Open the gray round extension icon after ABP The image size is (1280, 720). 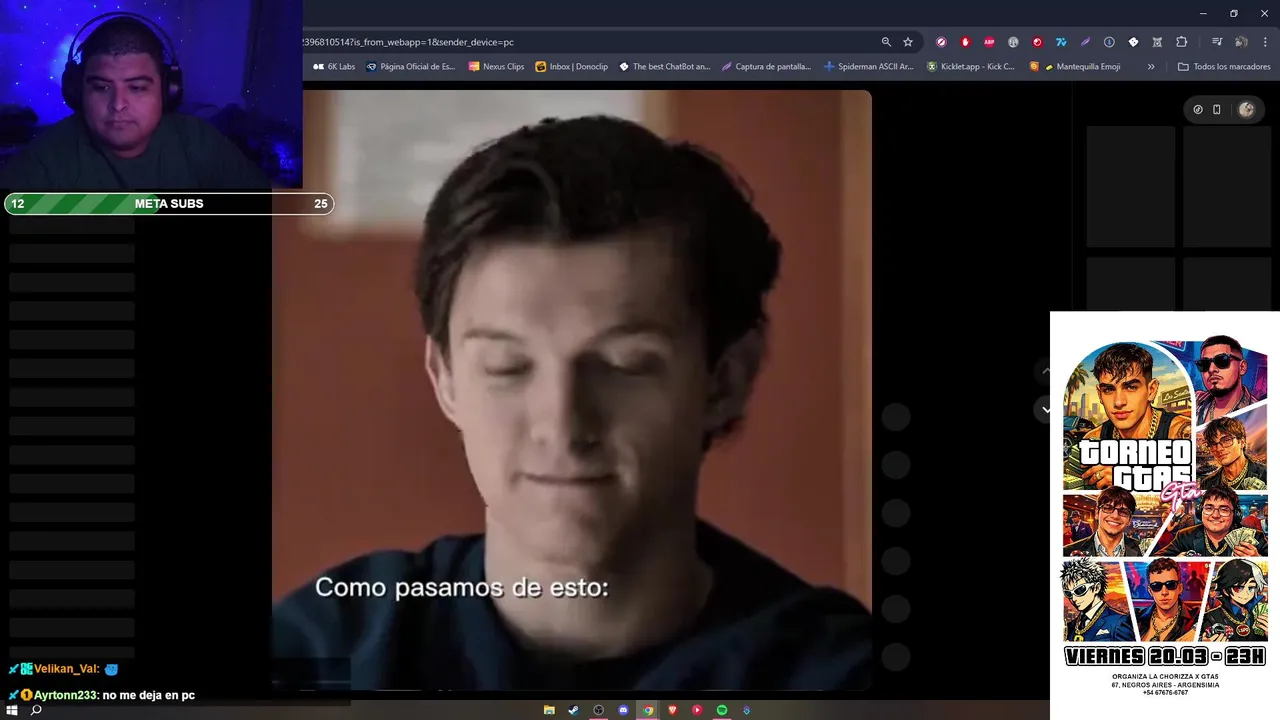tap(1013, 42)
